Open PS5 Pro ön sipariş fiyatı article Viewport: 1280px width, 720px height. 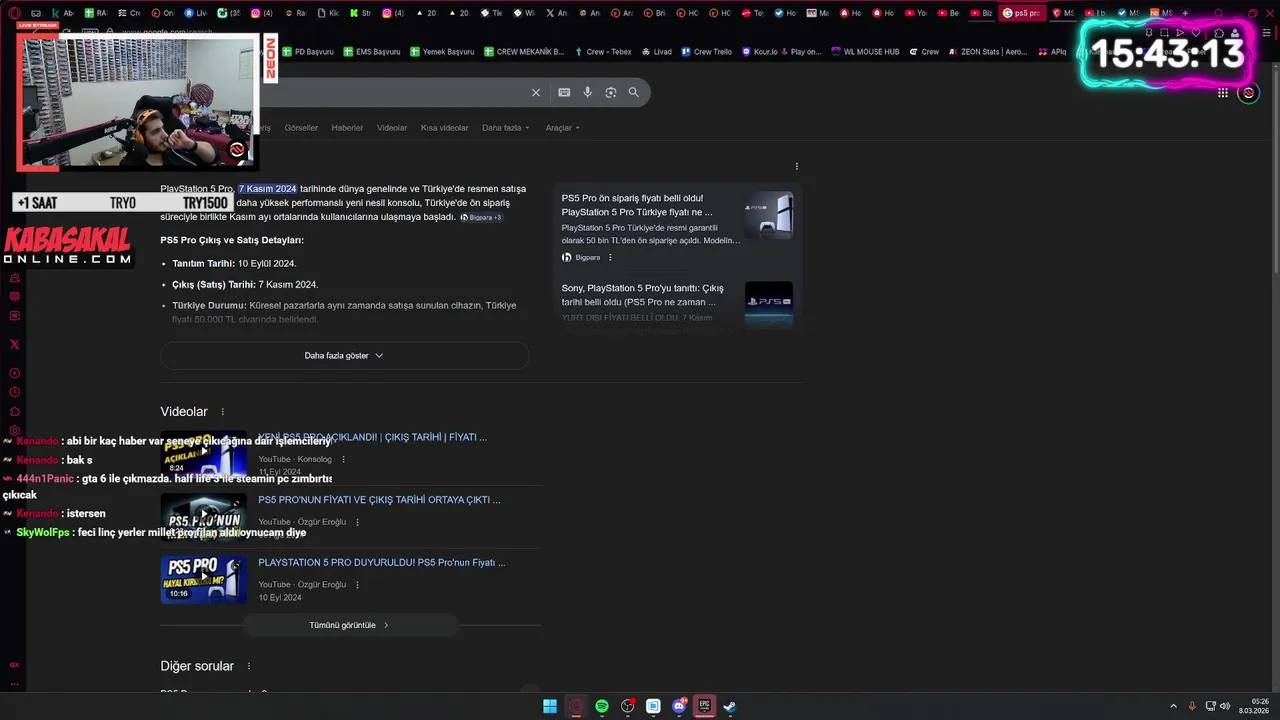pyautogui.click(x=637, y=205)
